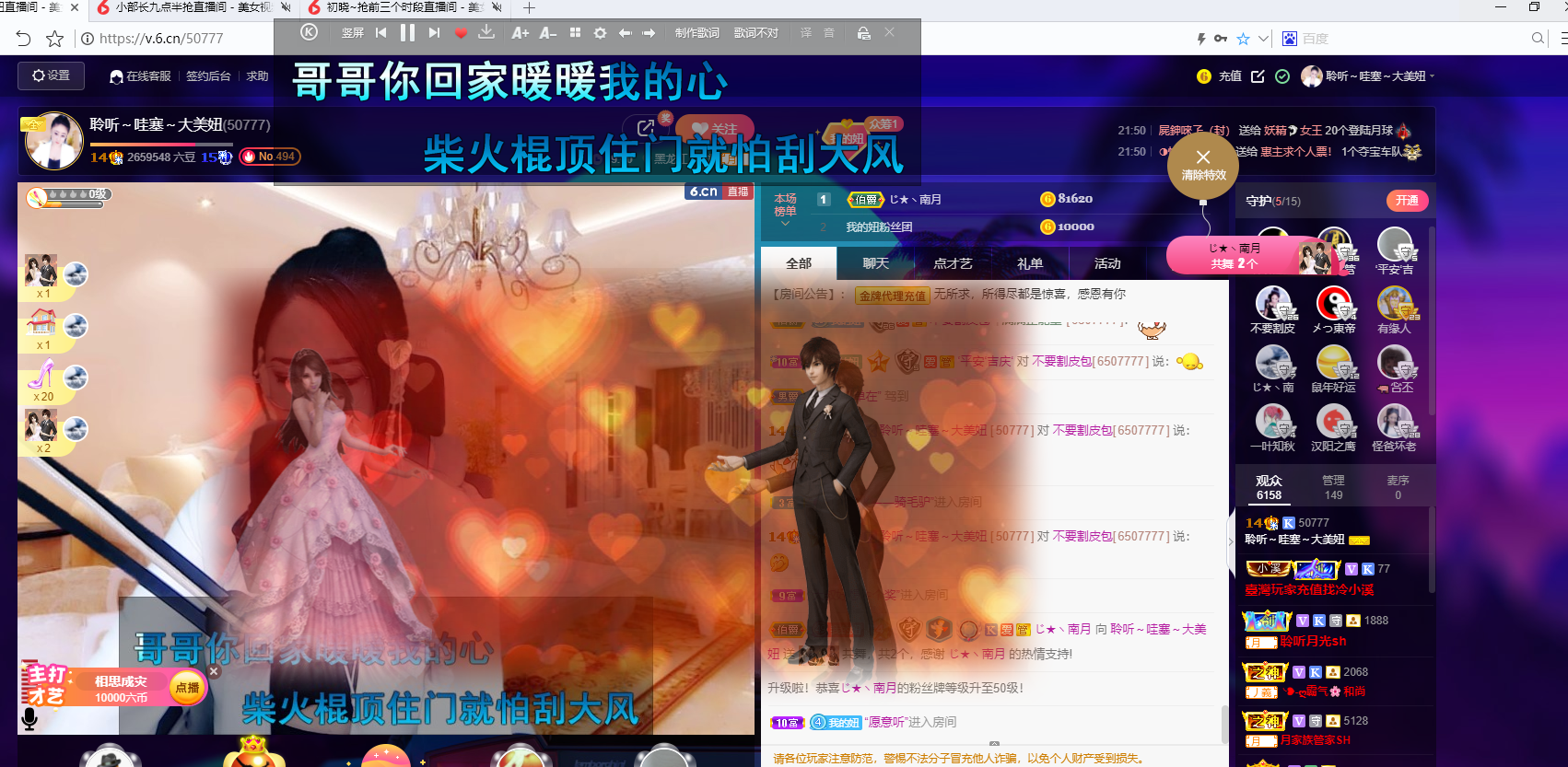Select the 麦序 0 tab
Viewport: 1568px width, 767px height.
pos(1398,487)
